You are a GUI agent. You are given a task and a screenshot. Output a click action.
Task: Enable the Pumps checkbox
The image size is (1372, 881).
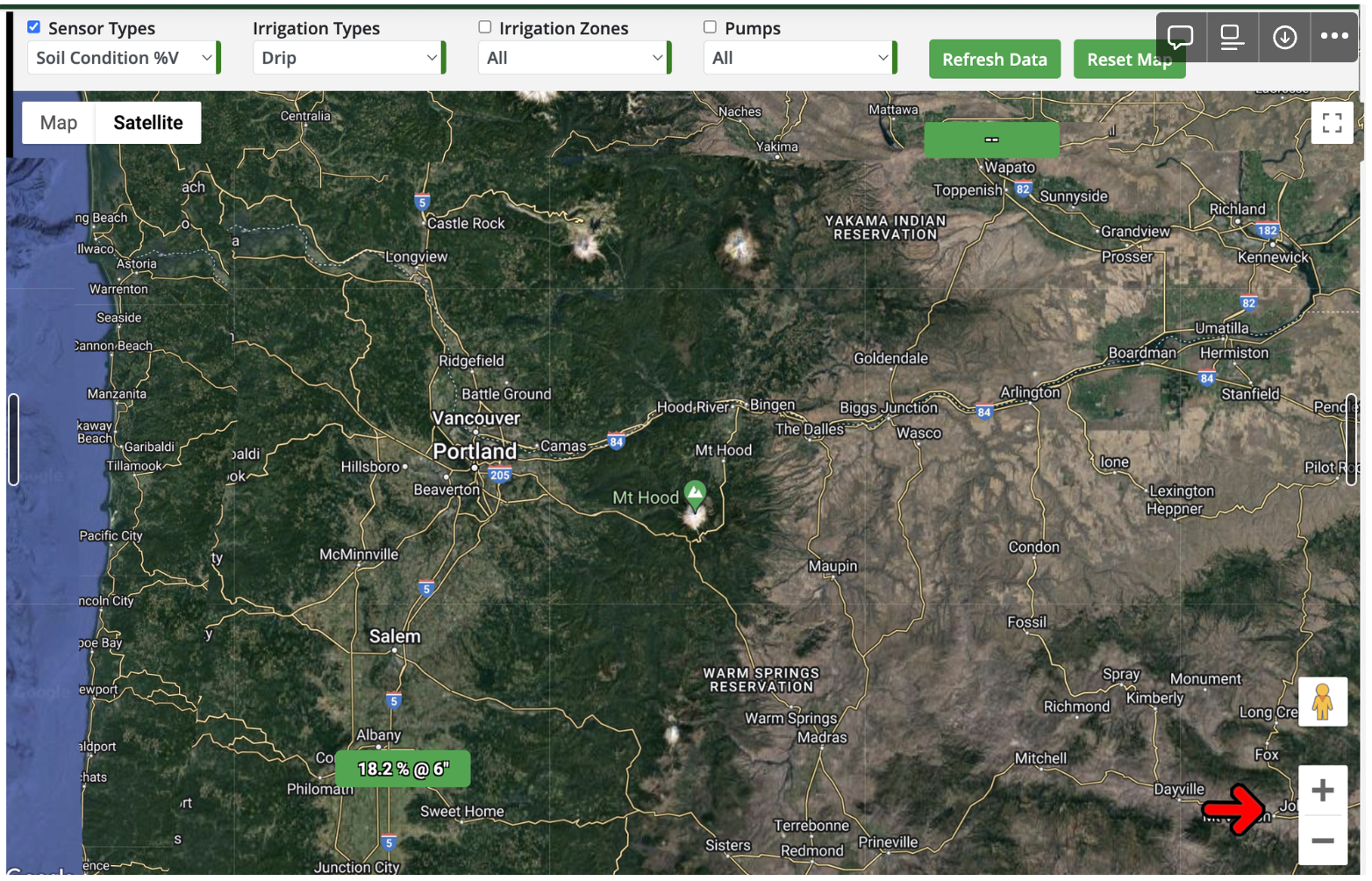point(710,27)
